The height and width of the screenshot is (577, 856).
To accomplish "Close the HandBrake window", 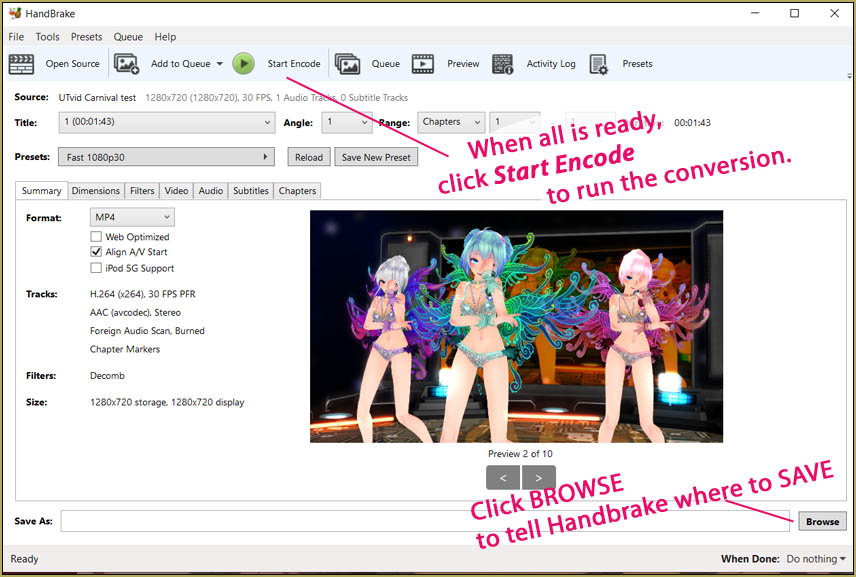I will click(834, 13).
